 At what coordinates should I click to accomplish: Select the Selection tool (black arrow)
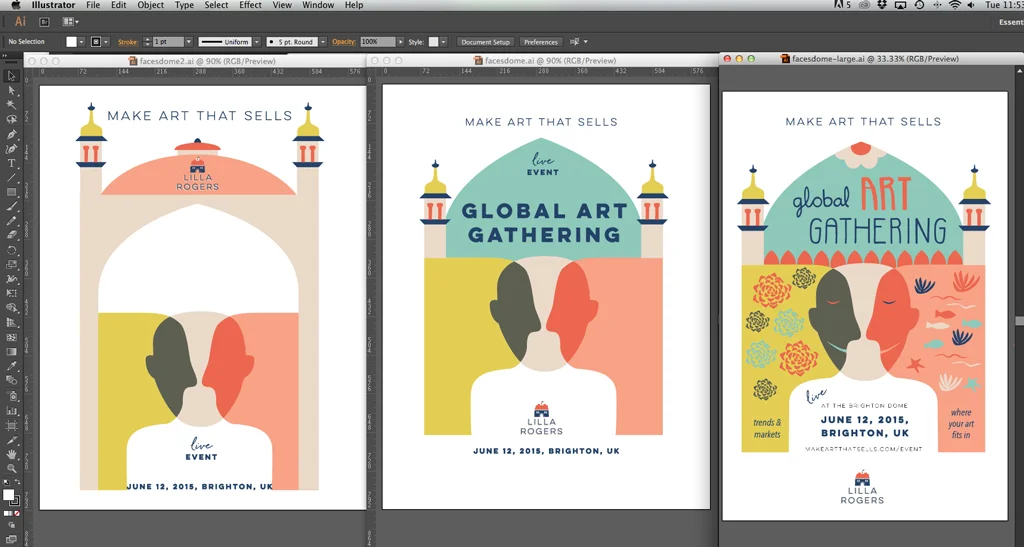11,76
